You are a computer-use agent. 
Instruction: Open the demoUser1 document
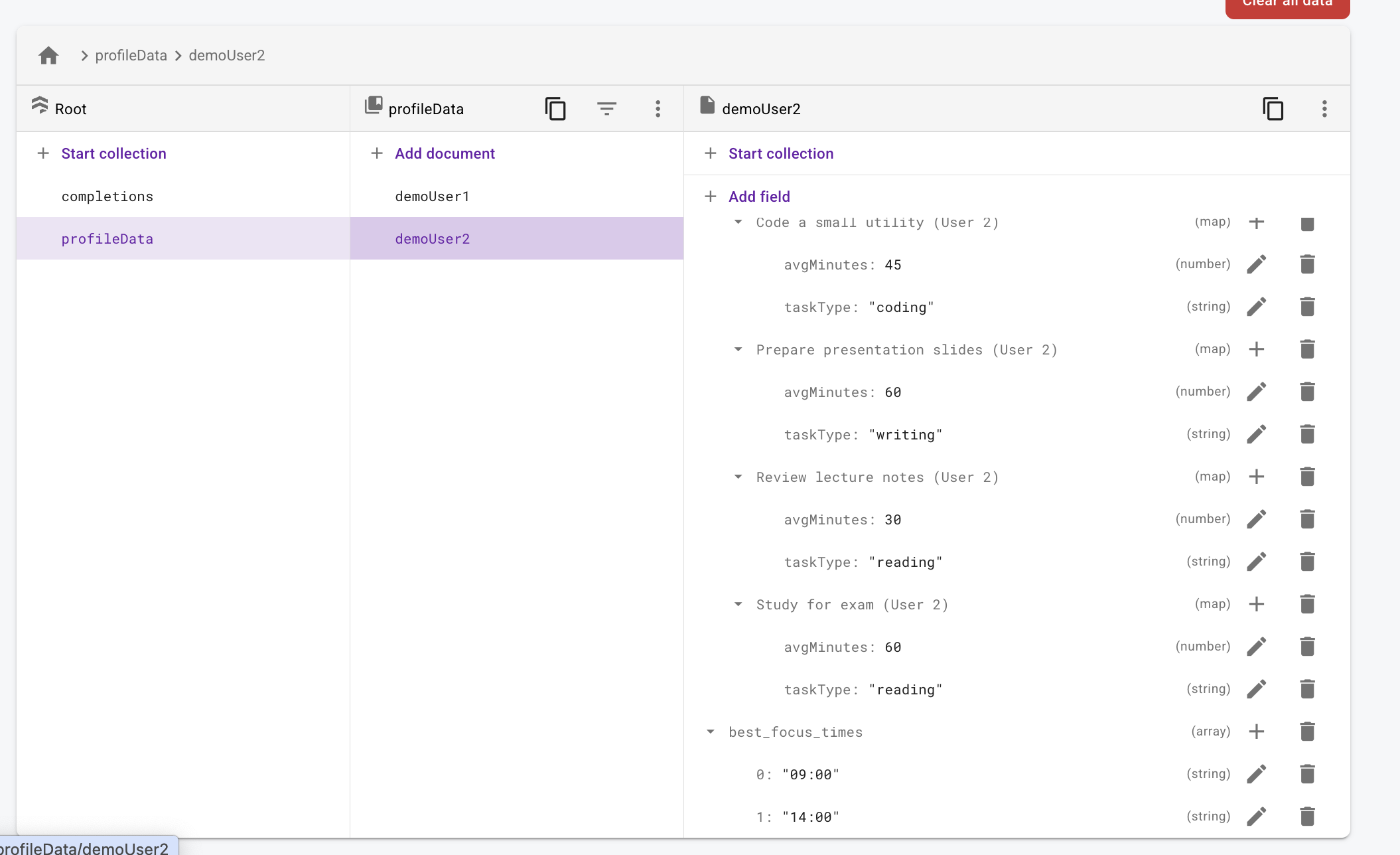click(432, 196)
